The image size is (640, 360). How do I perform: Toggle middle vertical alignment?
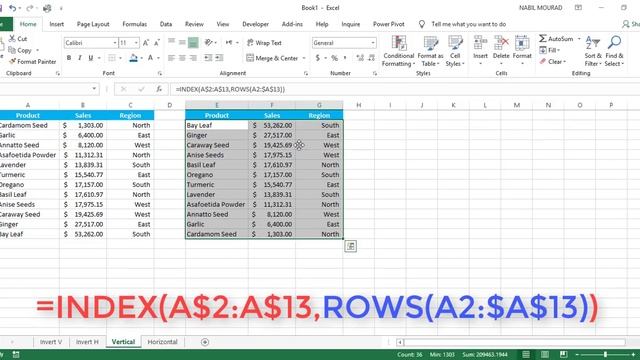coord(182,42)
